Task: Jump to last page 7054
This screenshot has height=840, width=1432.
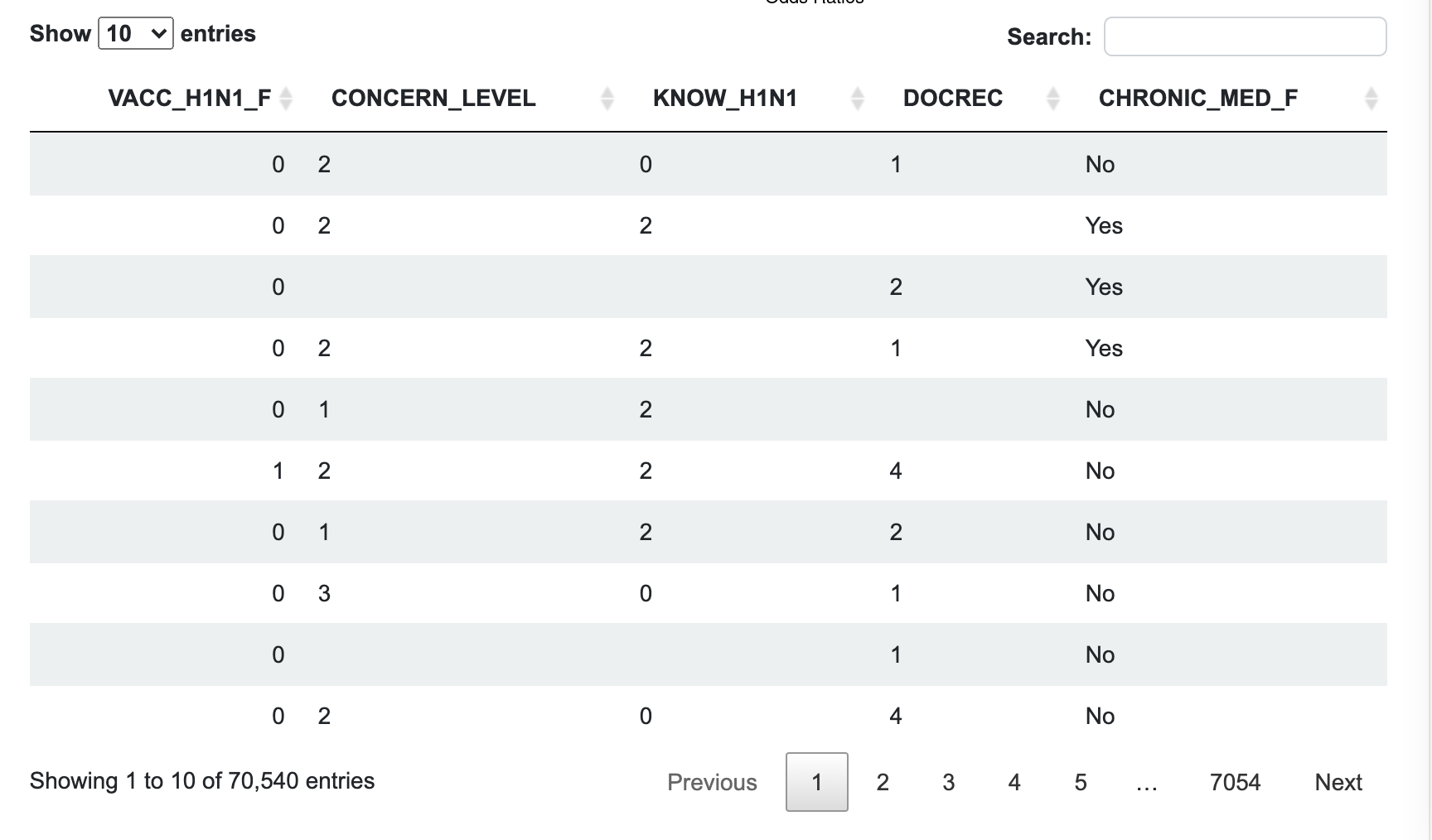Action: click(x=1235, y=782)
